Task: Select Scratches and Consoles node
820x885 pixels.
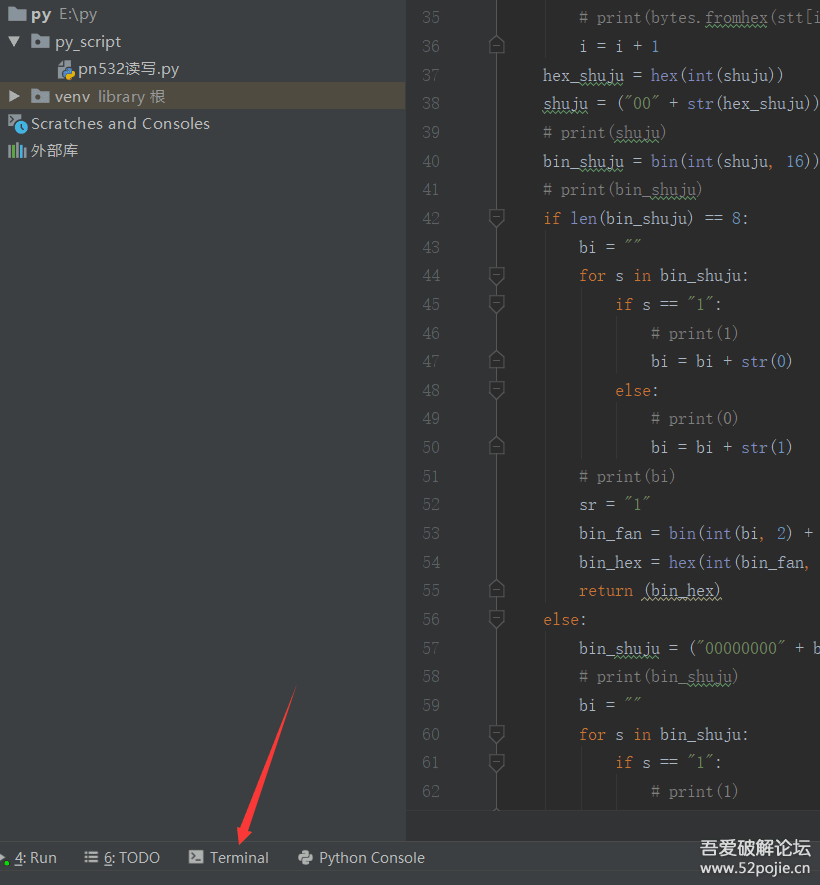Action: [120, 124]
